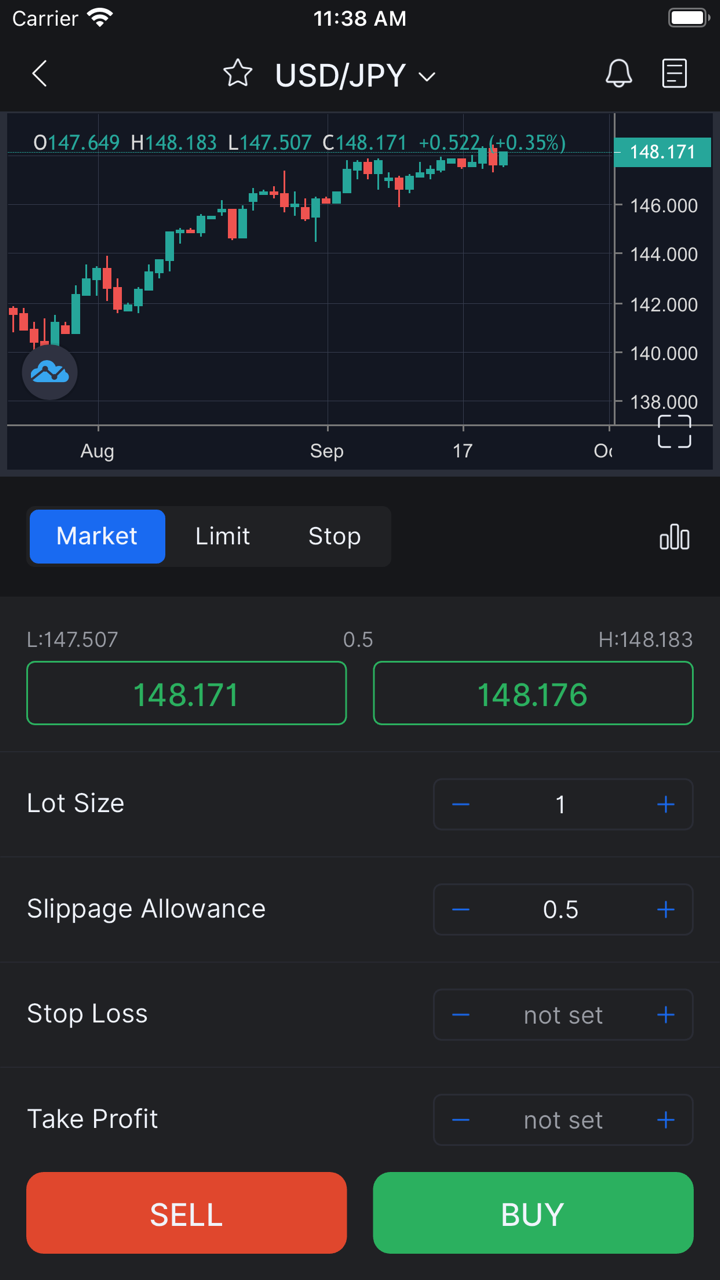The height and width of the screenshot is (1280, 720).
Task: Decrease Slippage Allowance with minus
Action: [461, 910]
